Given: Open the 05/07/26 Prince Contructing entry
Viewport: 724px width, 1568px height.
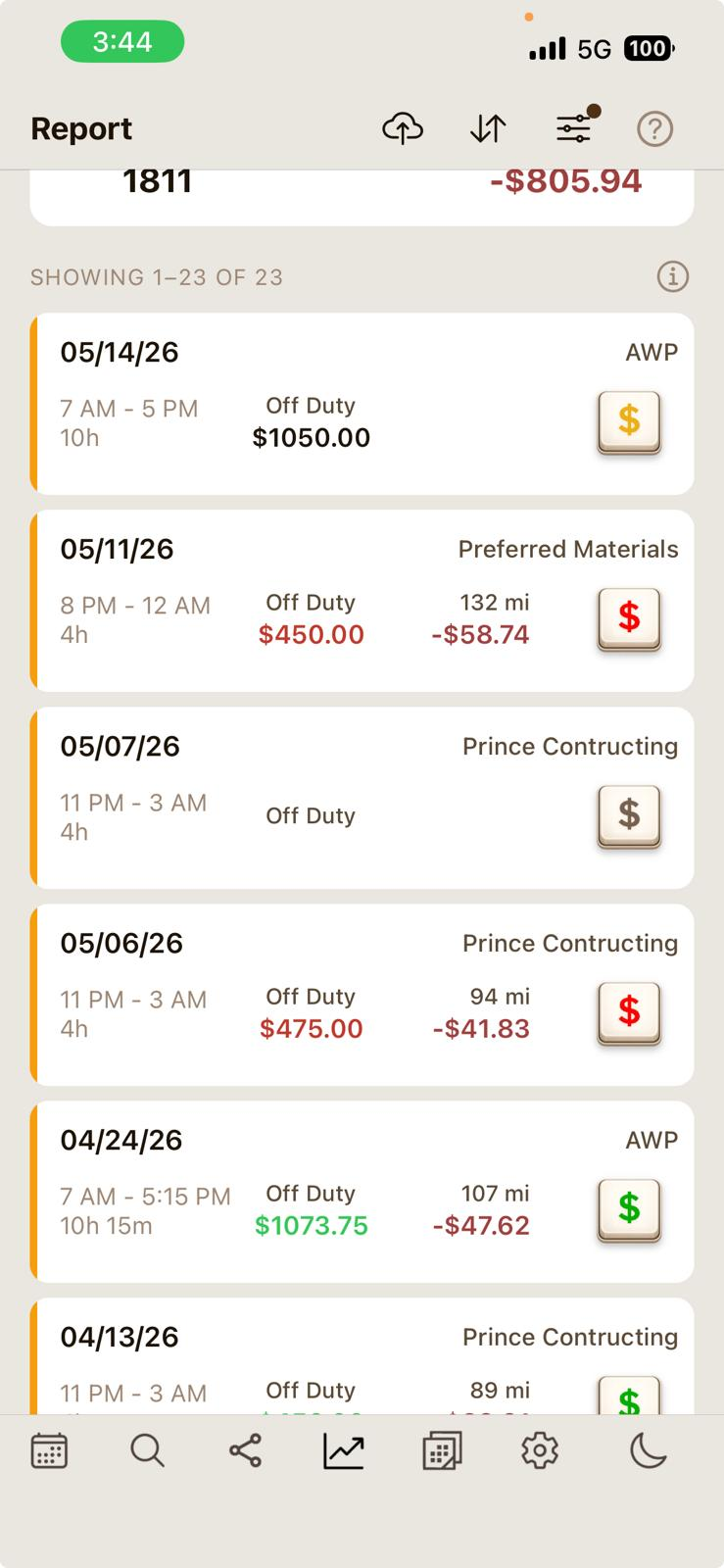Looking at the screenshot, I should pos(362,798).
